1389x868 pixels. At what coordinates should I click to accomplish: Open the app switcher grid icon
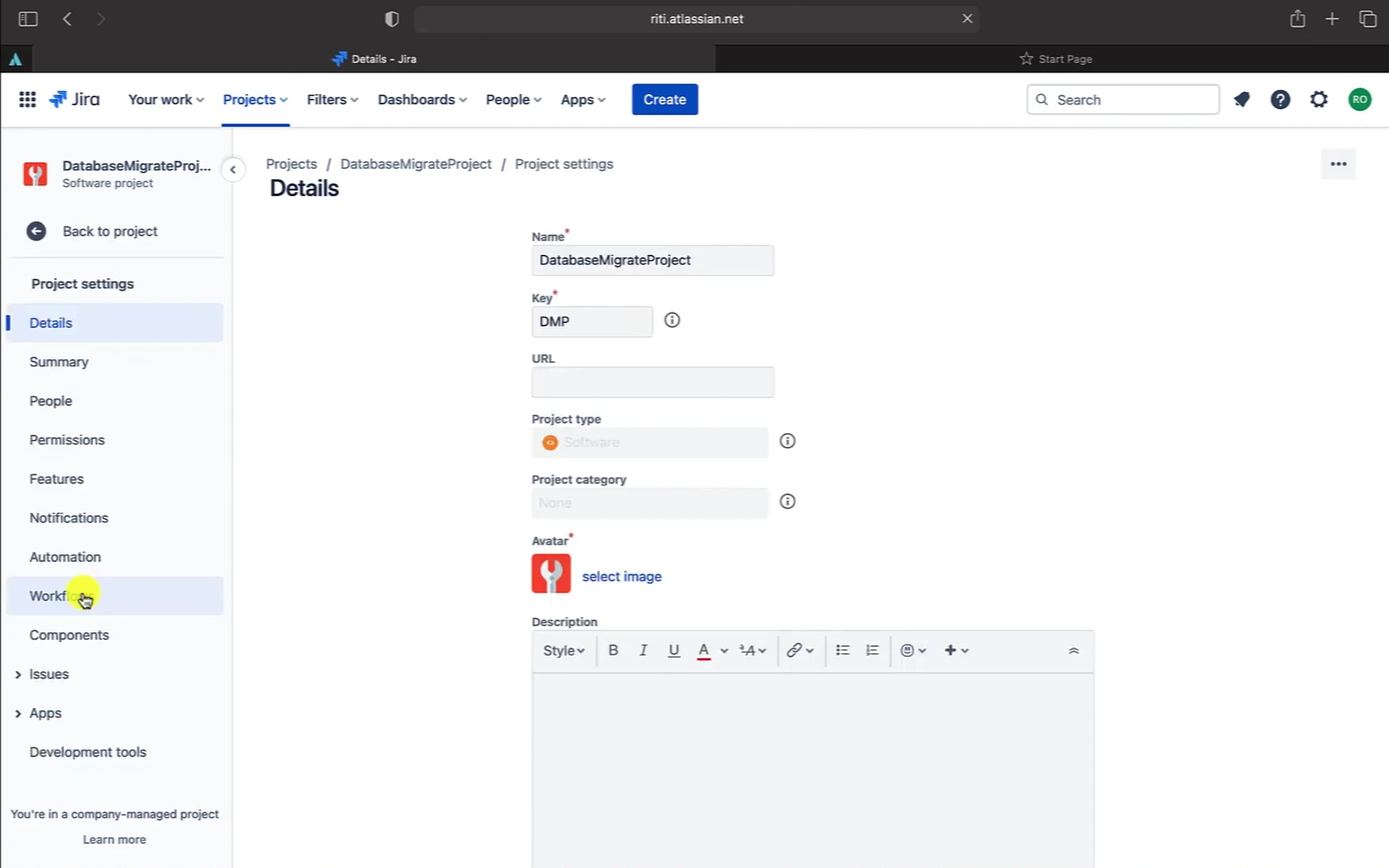27,100
